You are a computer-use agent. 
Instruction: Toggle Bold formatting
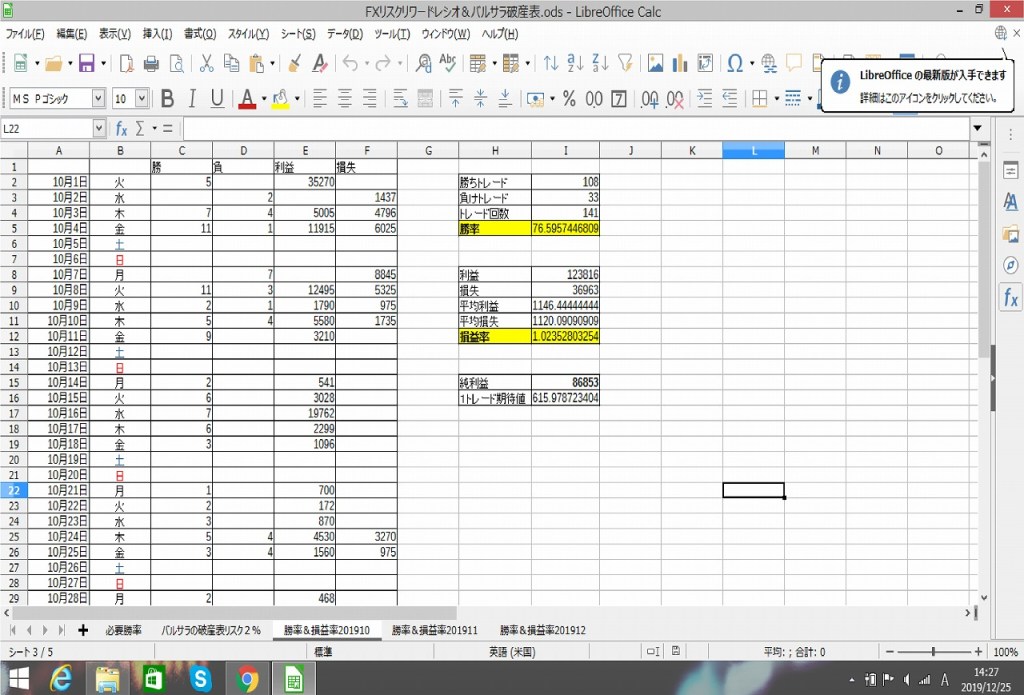coord(167,98)
